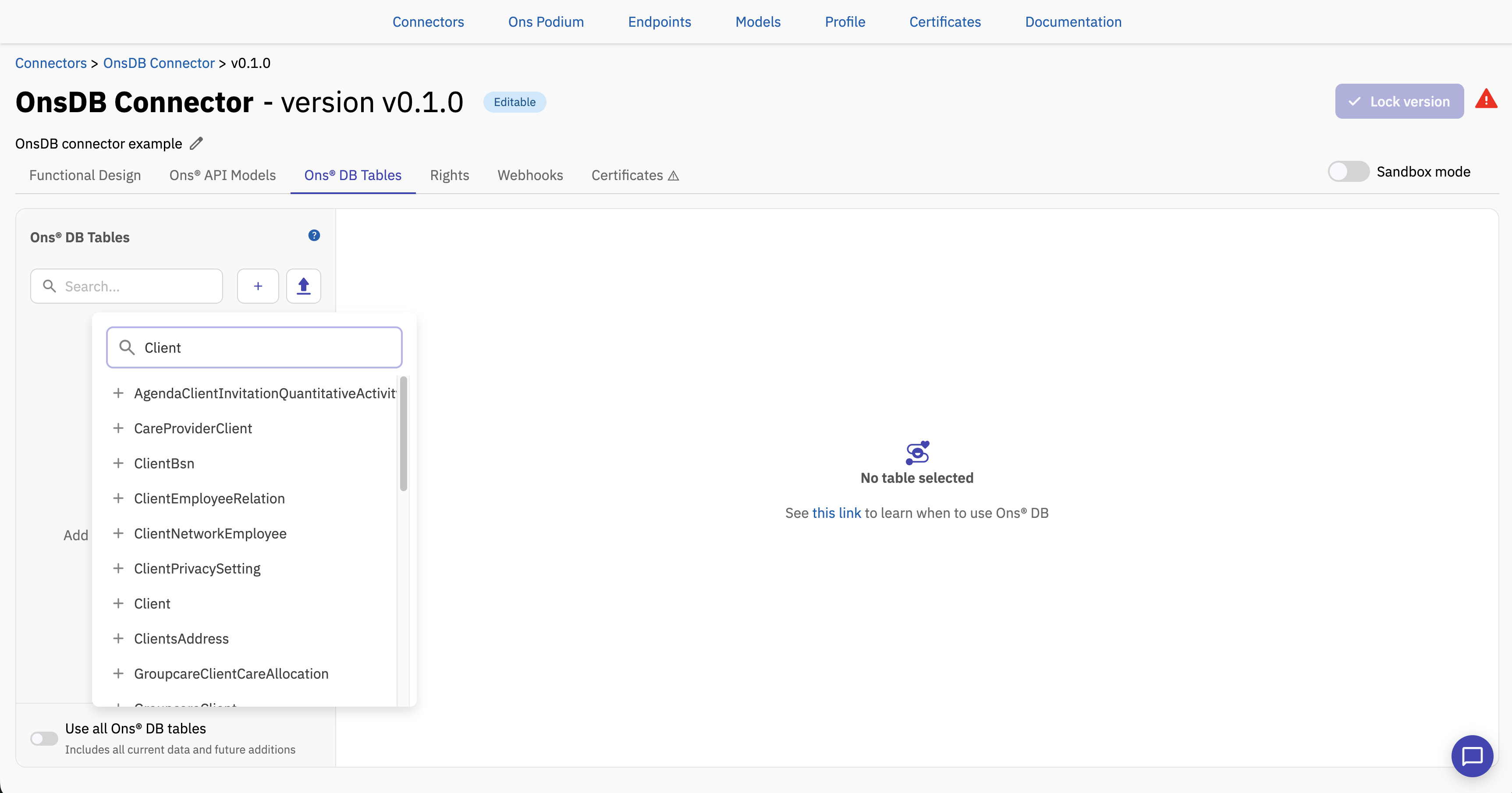The width and height of the screenshot is (1512, 793).
Task: Click the upload arrow icon button
Action: [303, 286]
